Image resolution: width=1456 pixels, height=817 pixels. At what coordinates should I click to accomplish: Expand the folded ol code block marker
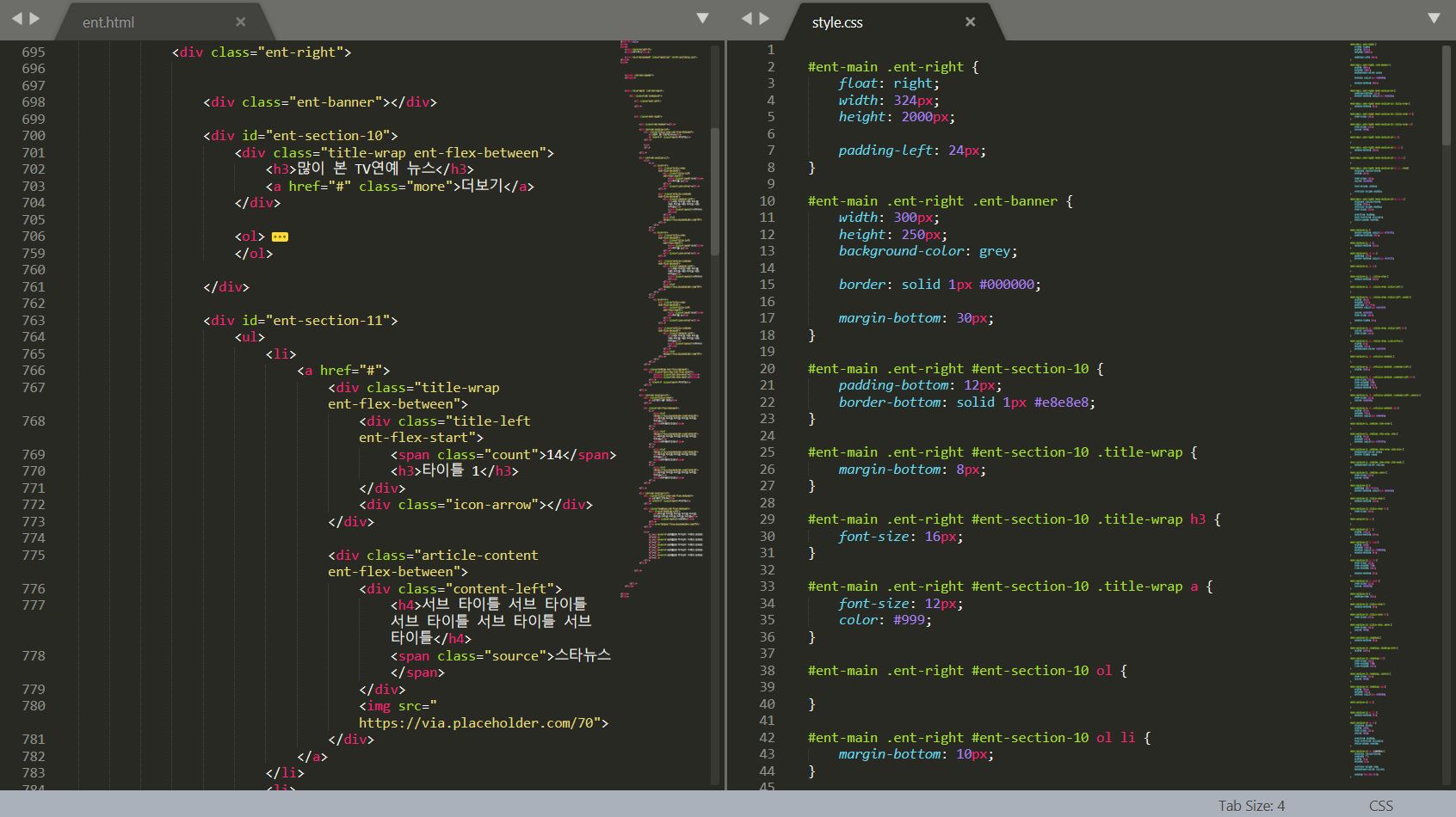pos(280,236)
